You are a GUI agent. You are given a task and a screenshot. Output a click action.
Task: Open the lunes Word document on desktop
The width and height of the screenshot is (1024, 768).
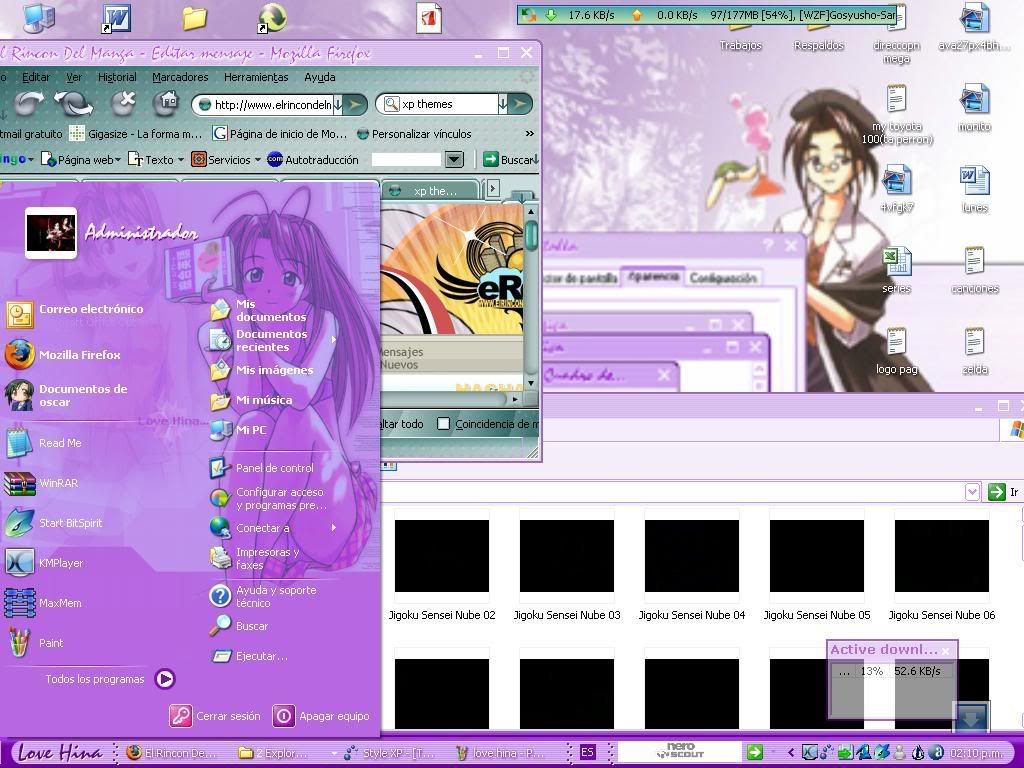975,189
